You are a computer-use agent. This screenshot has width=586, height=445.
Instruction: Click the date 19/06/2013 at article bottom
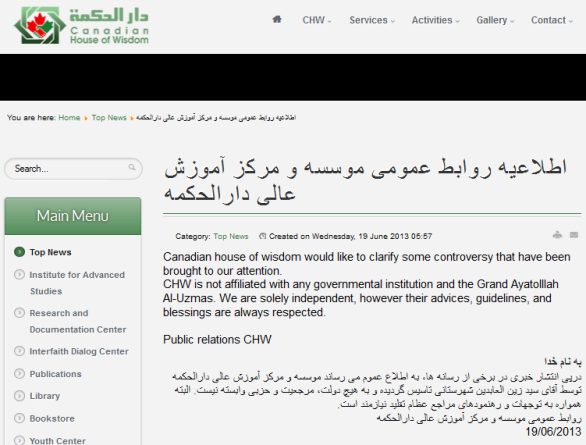tap(553, 432)
